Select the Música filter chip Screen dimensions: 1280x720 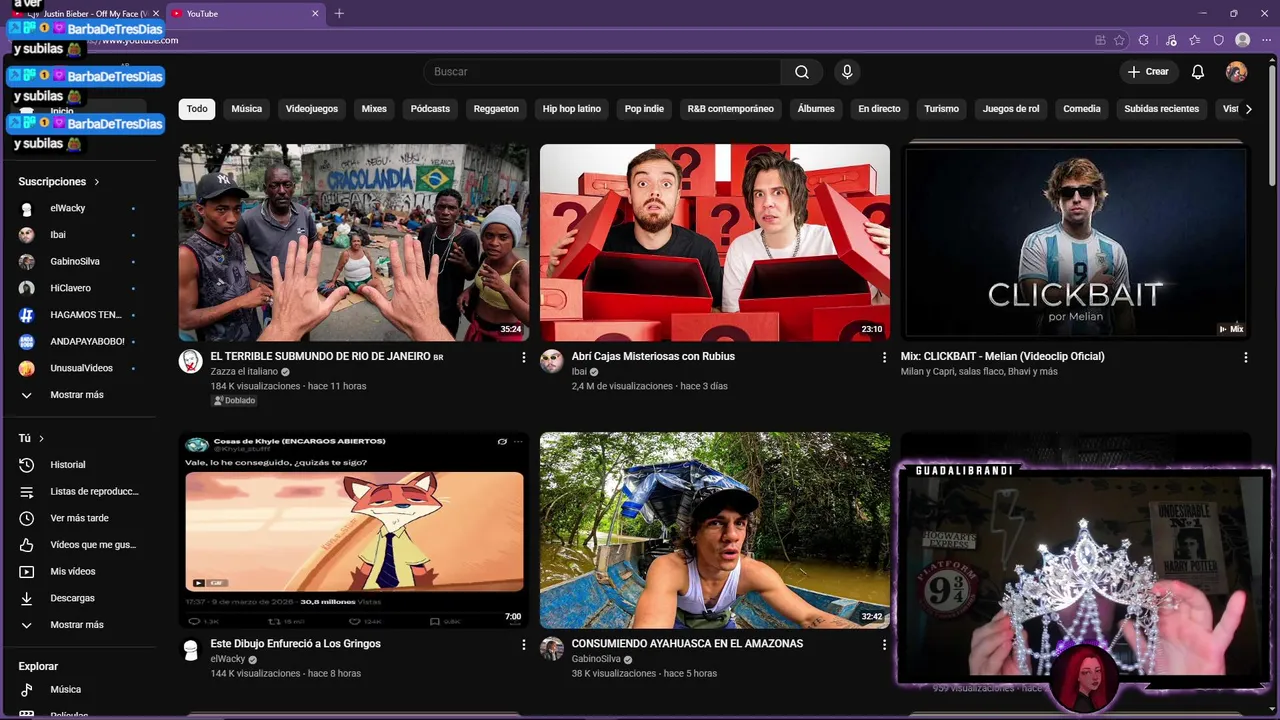point(247,109)
